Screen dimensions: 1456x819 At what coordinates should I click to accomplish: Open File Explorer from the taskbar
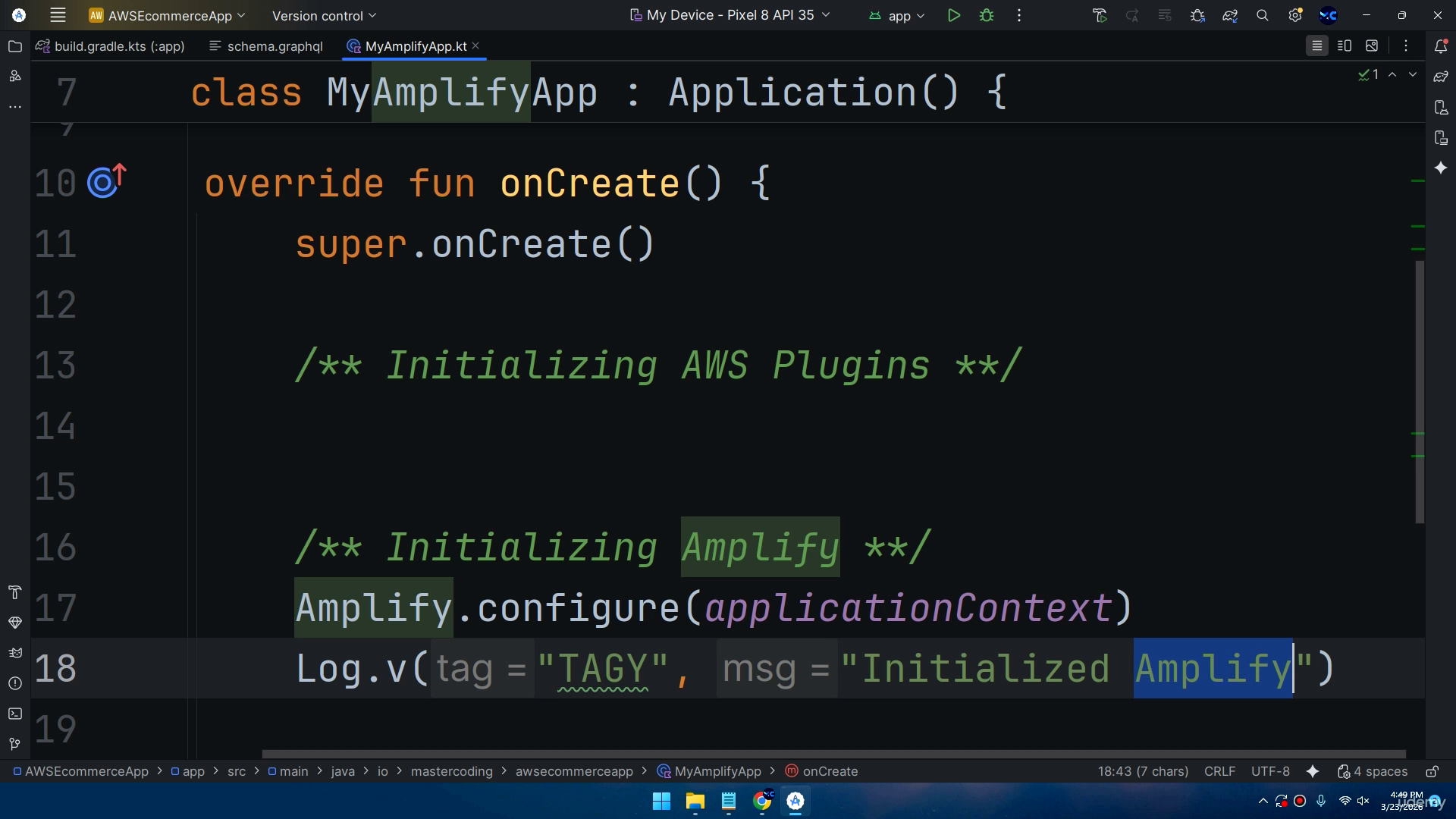tap(695, 801)
